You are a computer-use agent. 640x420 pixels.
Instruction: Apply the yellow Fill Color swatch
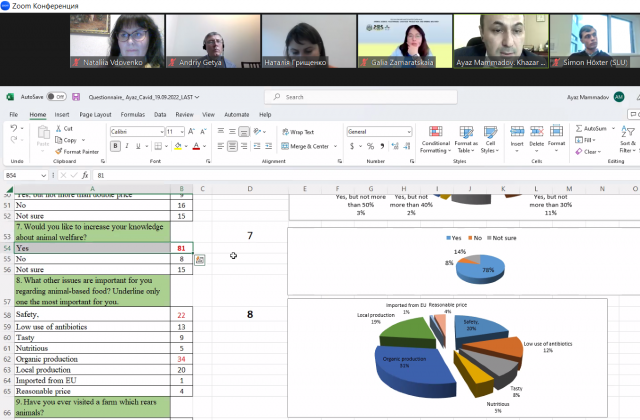pyautogui.click(x=178, y=146)
